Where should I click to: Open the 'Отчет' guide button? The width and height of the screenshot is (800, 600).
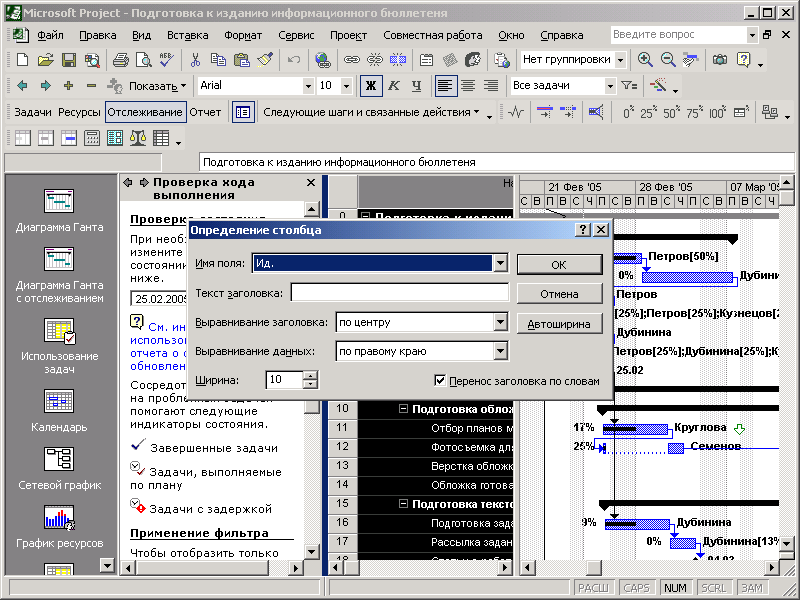click(x=205, y=112)
